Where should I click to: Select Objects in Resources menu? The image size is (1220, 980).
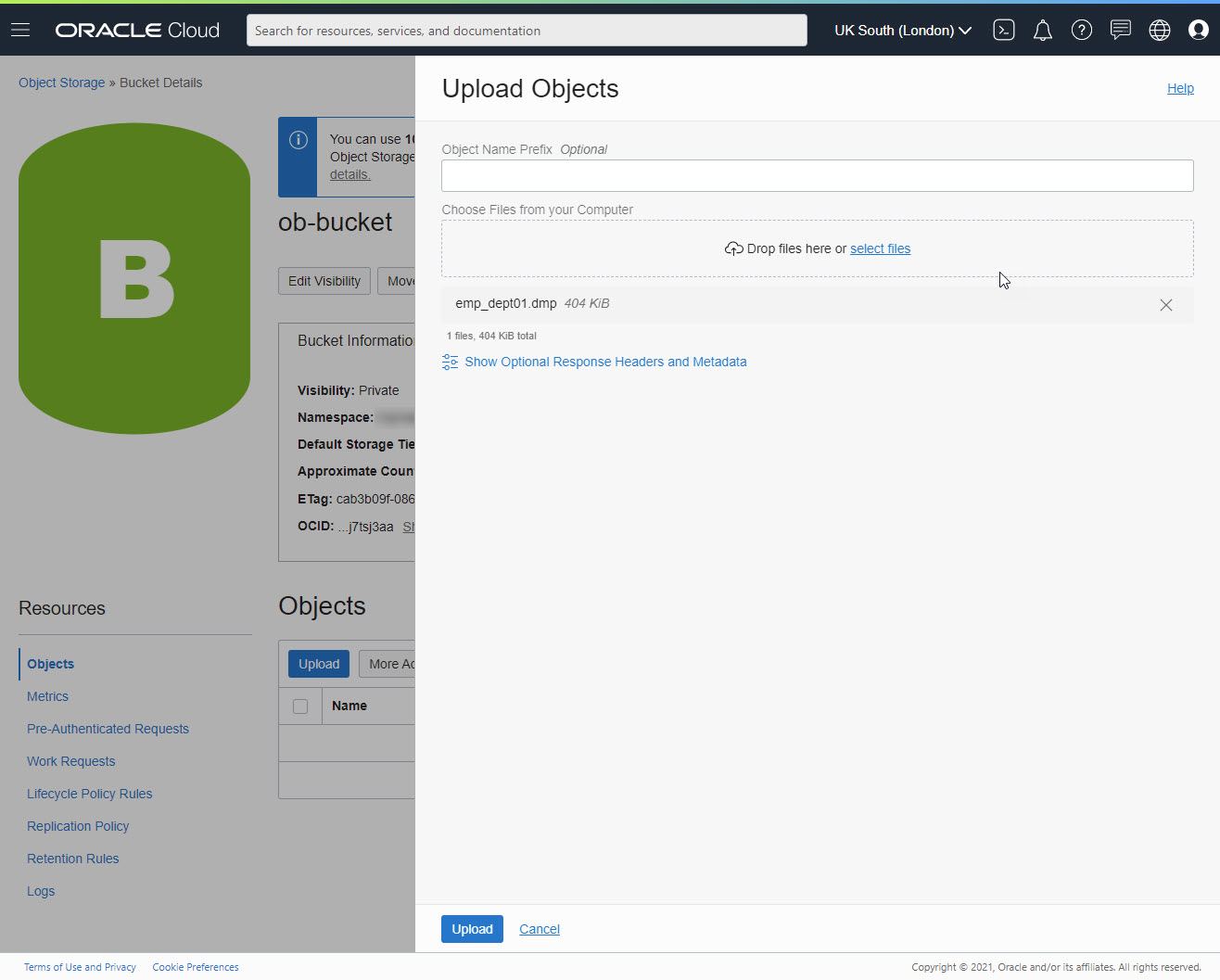(51, 664)
